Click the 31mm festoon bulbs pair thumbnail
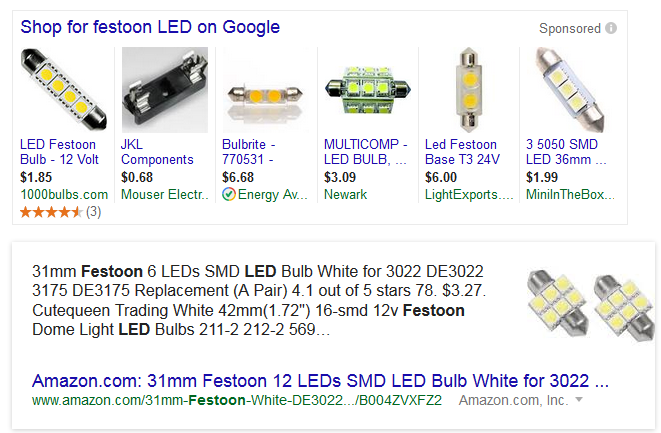The height and width of the screenshot is (433, 661). click(589, 304)
